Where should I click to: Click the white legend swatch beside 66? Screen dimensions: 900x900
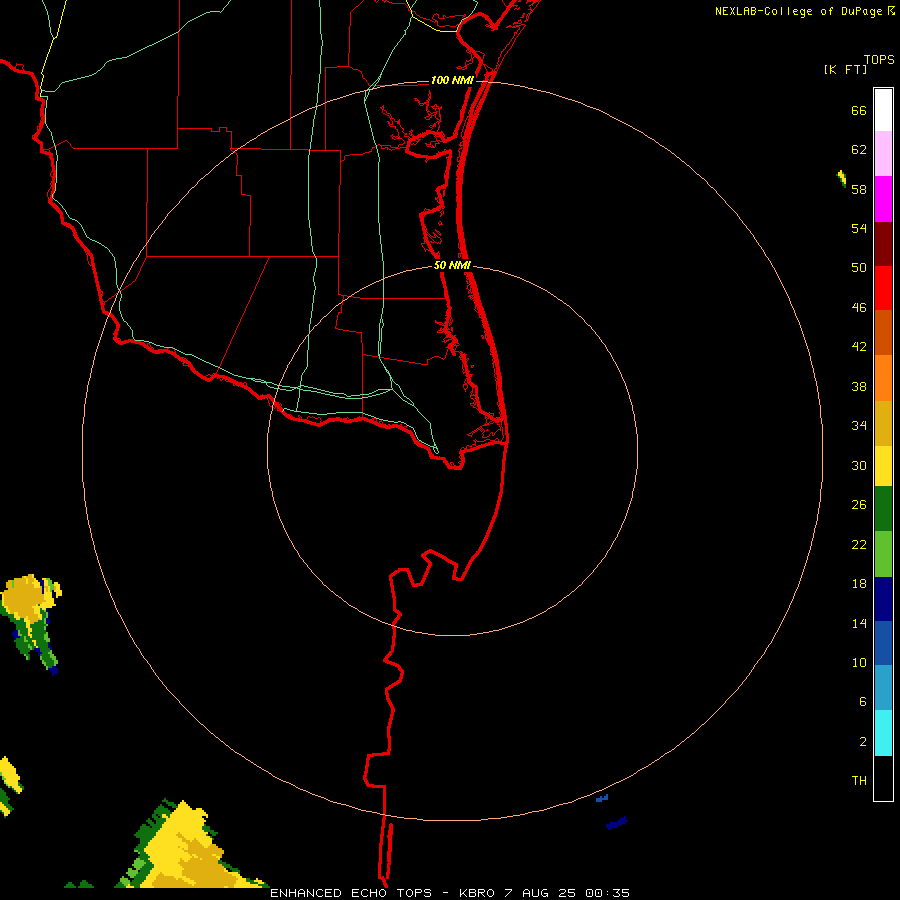[x=883, y=110]
